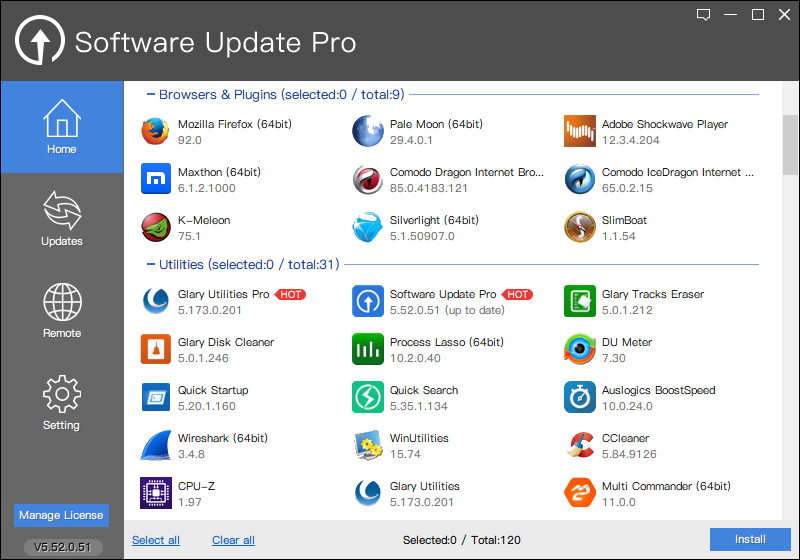
Task: Select the Process Lasso icon
Action: point(368,349)
